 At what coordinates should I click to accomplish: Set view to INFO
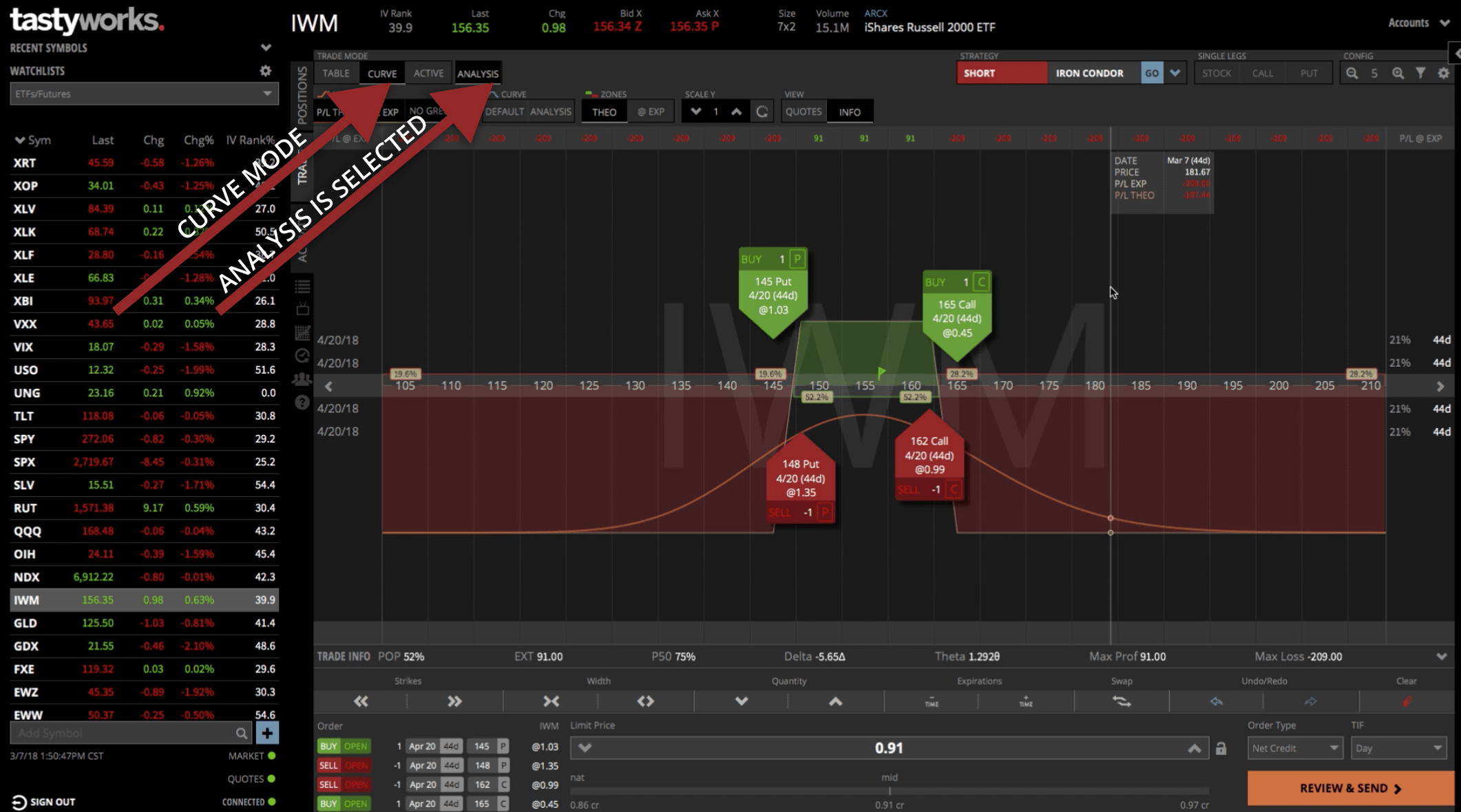(850, 112)
